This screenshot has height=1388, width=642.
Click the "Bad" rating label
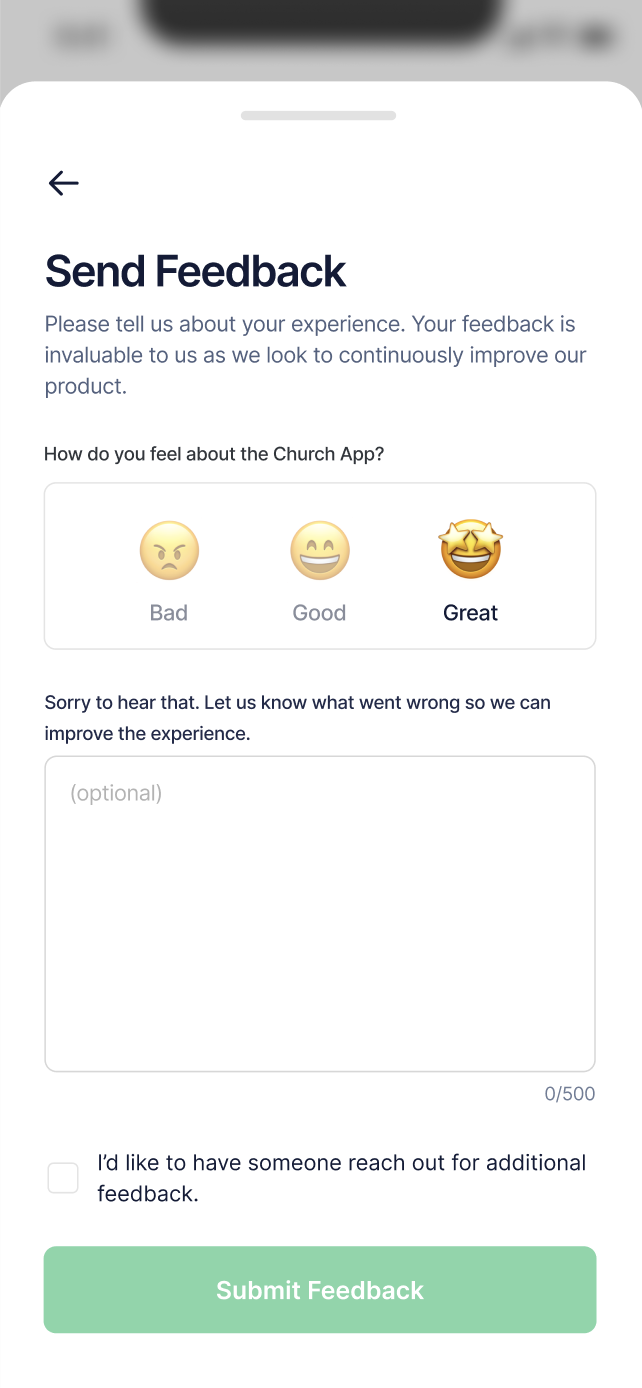169,613
